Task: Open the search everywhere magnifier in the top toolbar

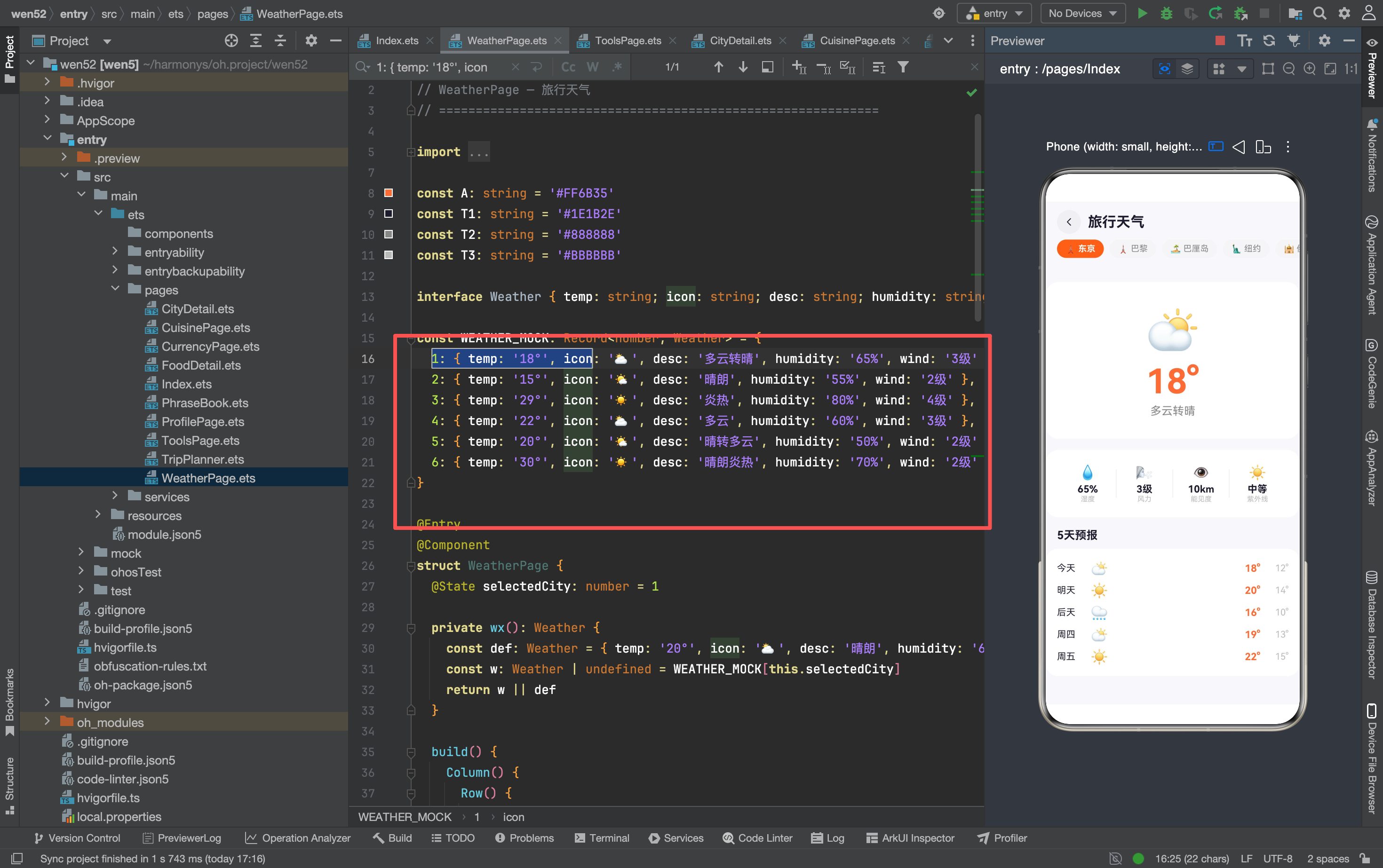Action: pyautogui.click(x=1320, y=13)
